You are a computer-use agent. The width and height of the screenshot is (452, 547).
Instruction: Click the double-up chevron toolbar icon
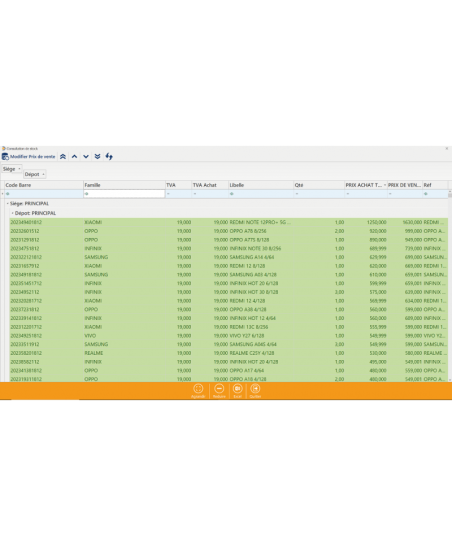(63, 157)
